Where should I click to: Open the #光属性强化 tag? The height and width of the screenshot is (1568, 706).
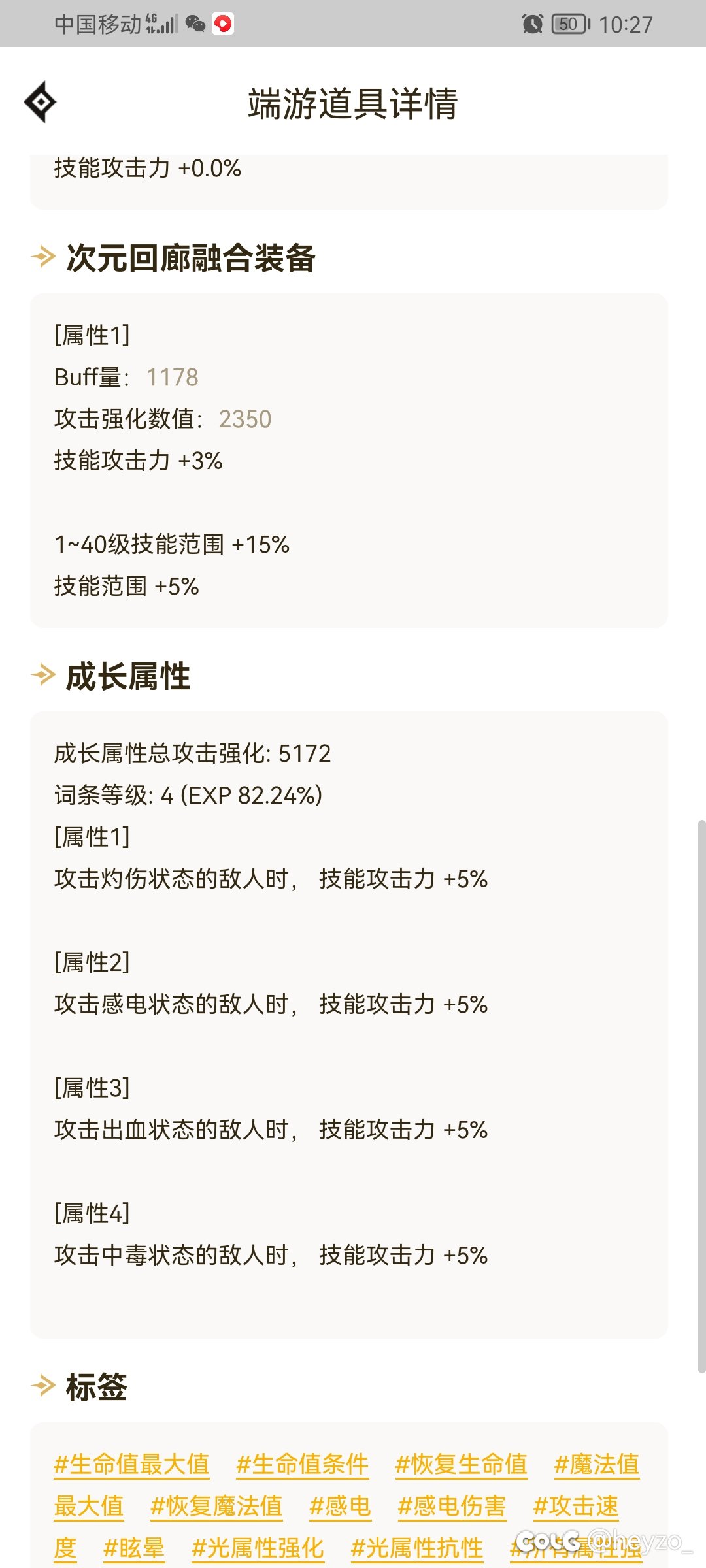(x=258, y=1548)
